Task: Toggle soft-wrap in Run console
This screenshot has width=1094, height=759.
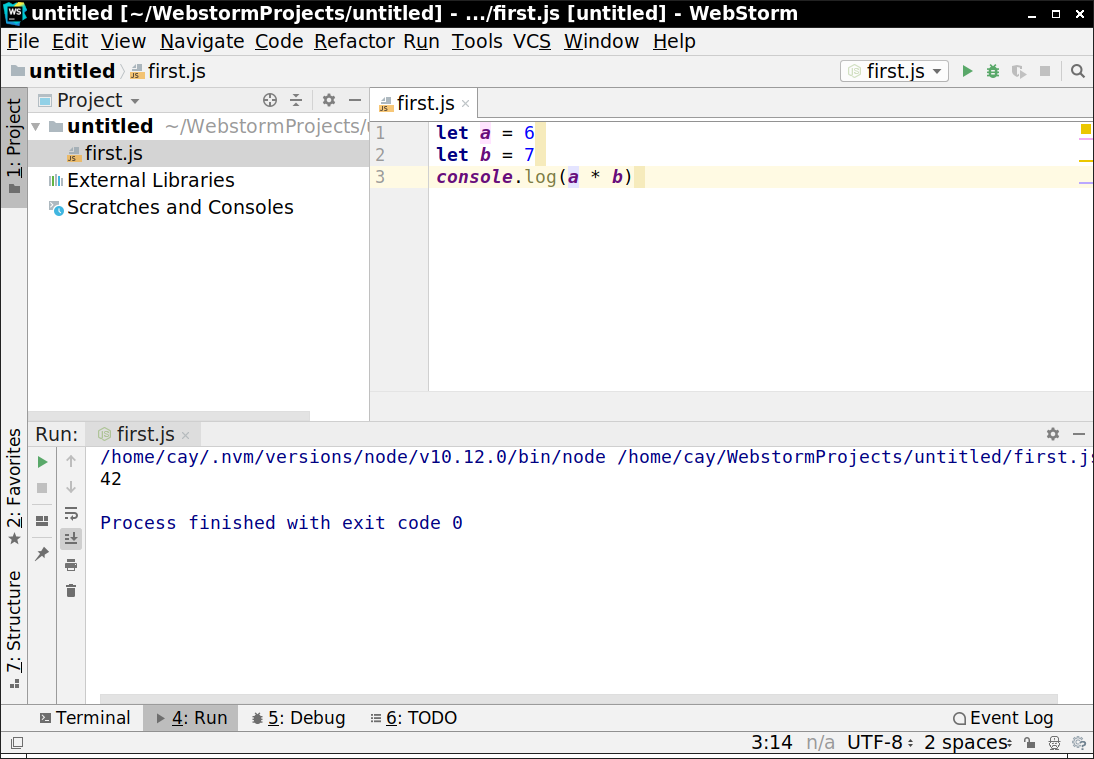Action: coord(71,514)
